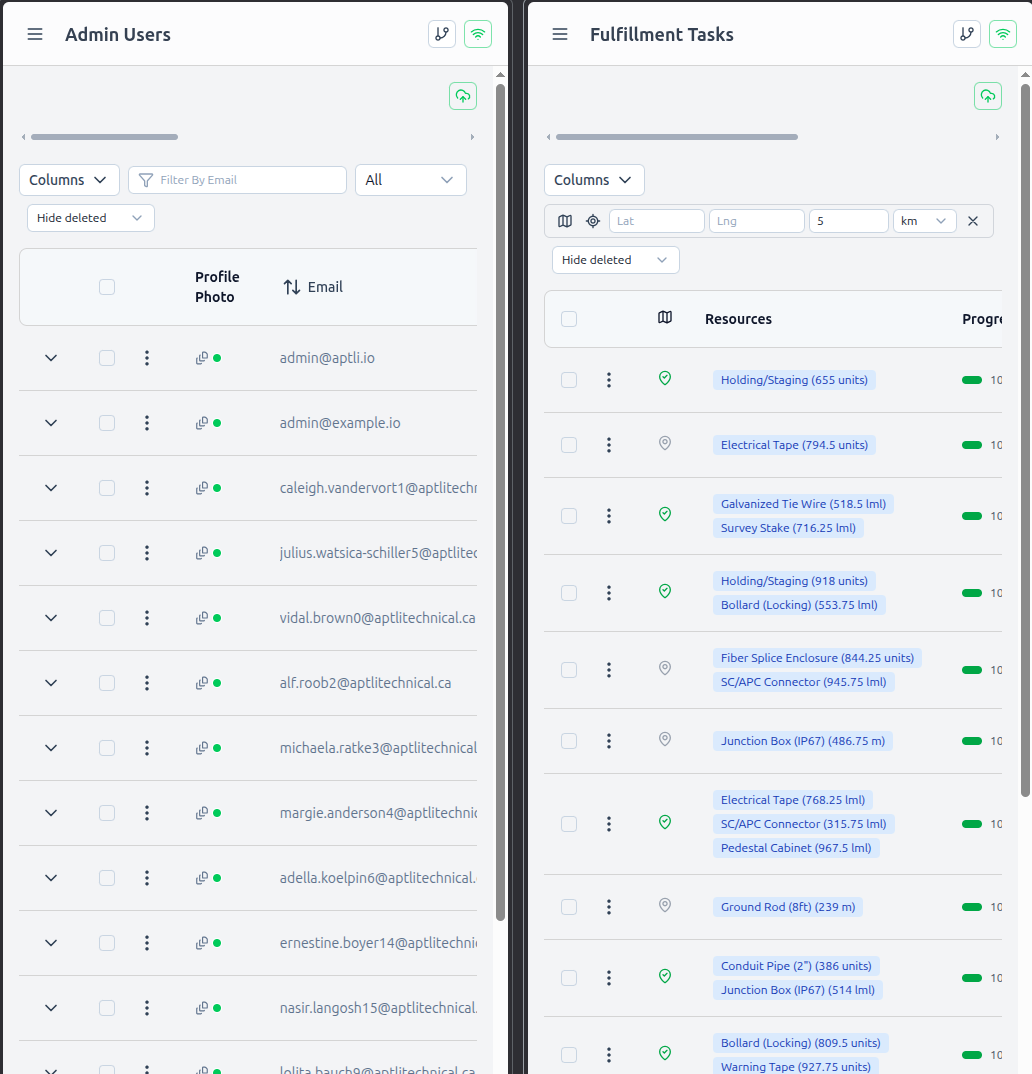The image size is (1032, 1074).
Task: Click the branch icon in Fulfillment Tasks header
Action: 966,34
